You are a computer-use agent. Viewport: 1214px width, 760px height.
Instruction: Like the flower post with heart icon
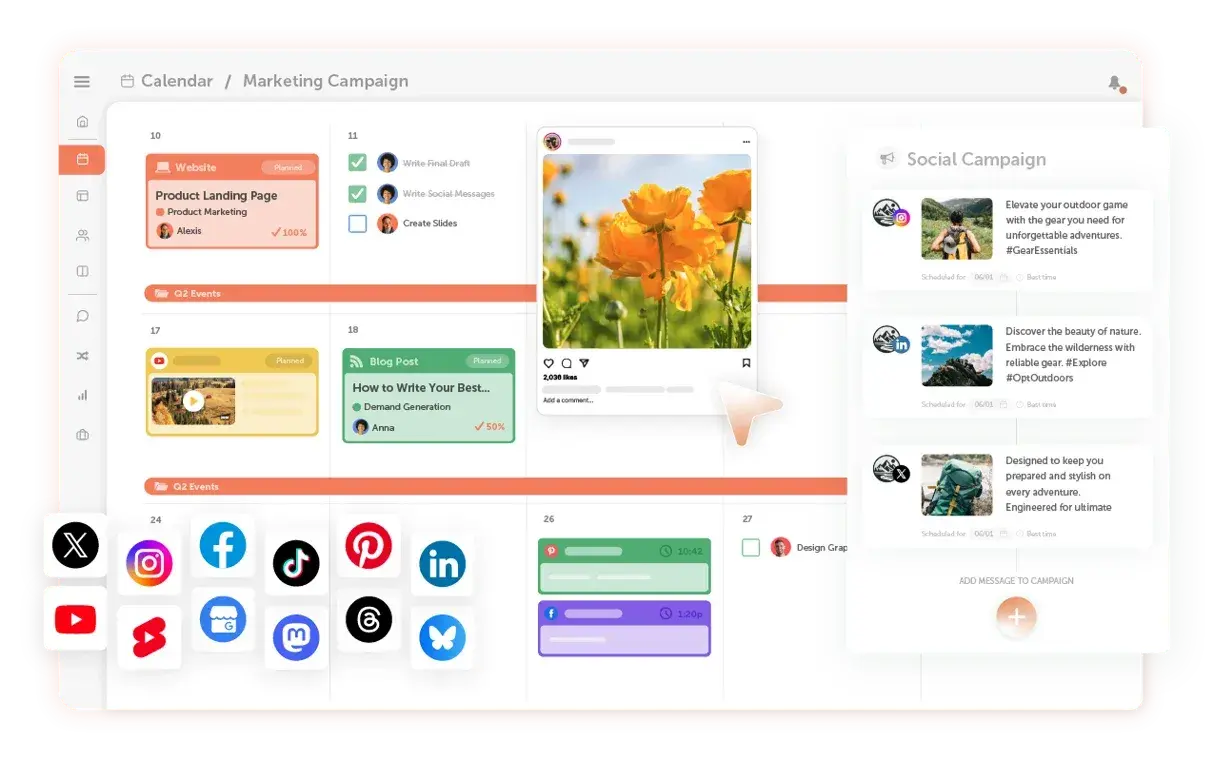(548, 363)
